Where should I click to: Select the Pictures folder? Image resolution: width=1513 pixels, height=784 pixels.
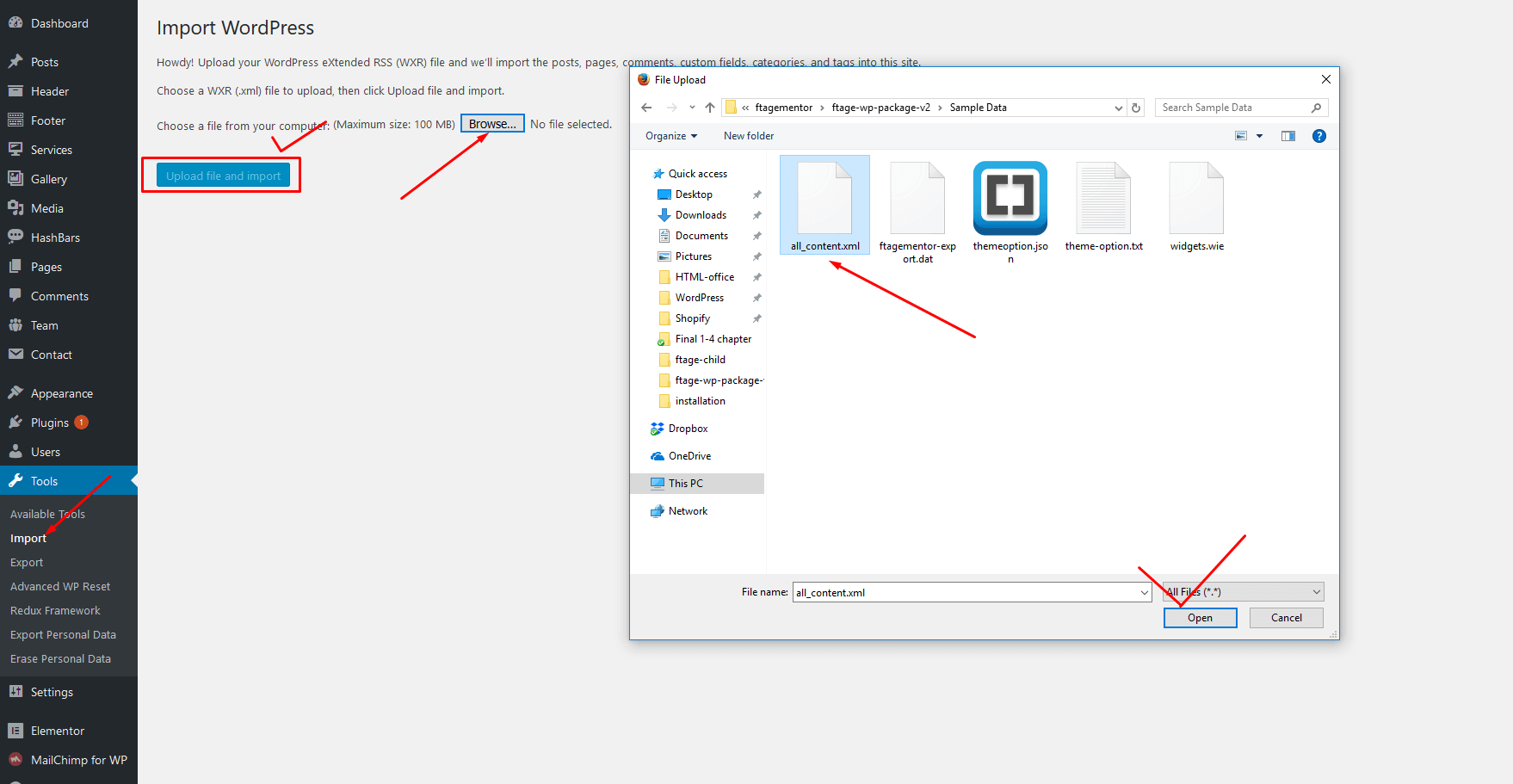click(x=694, y=256)
